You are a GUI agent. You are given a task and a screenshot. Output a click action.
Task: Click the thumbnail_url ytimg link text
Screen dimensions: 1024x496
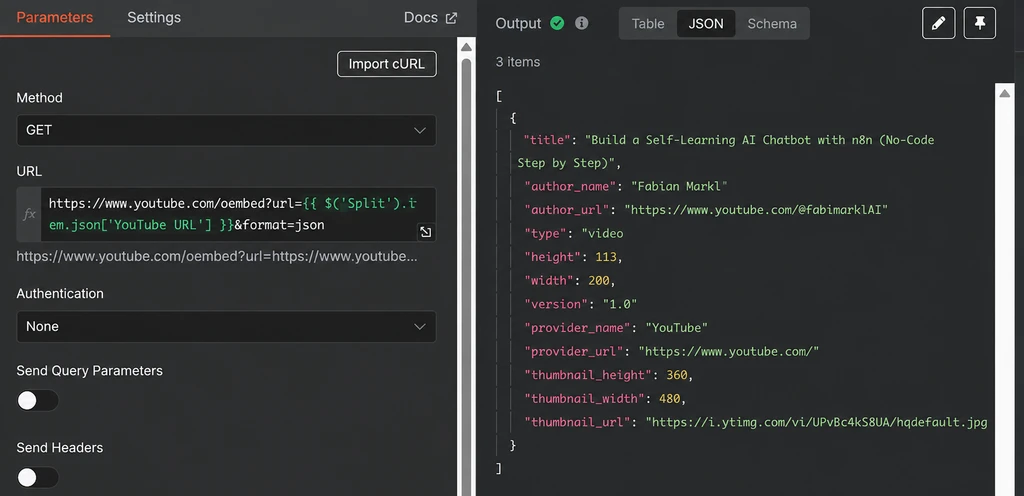coord(816,422)
